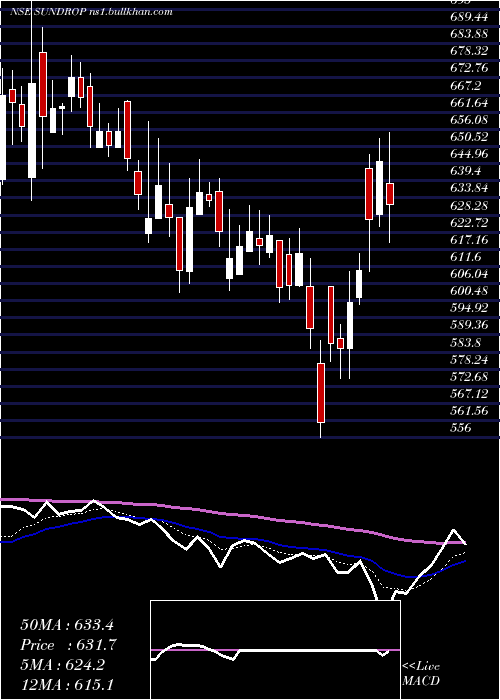500x700 pixels.
Task: Click the 567.12 price axis label
Action: [469, 394]
